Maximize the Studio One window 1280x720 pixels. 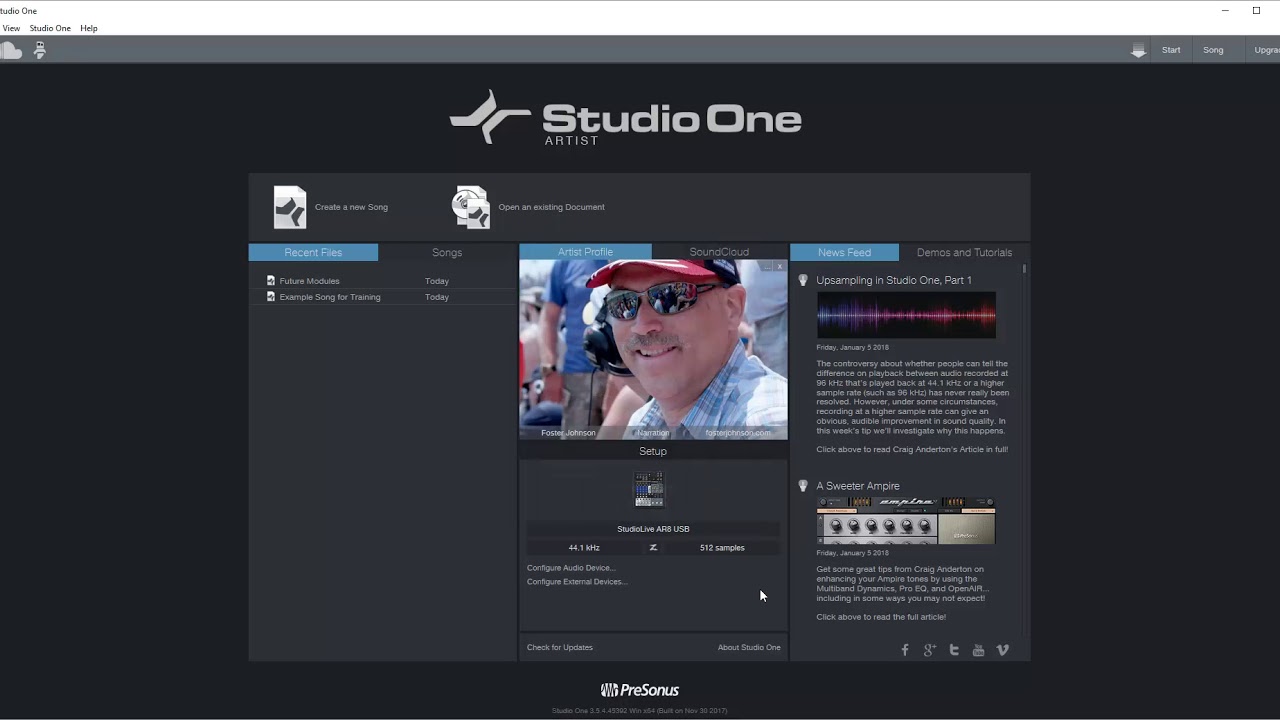[1256, 10]
